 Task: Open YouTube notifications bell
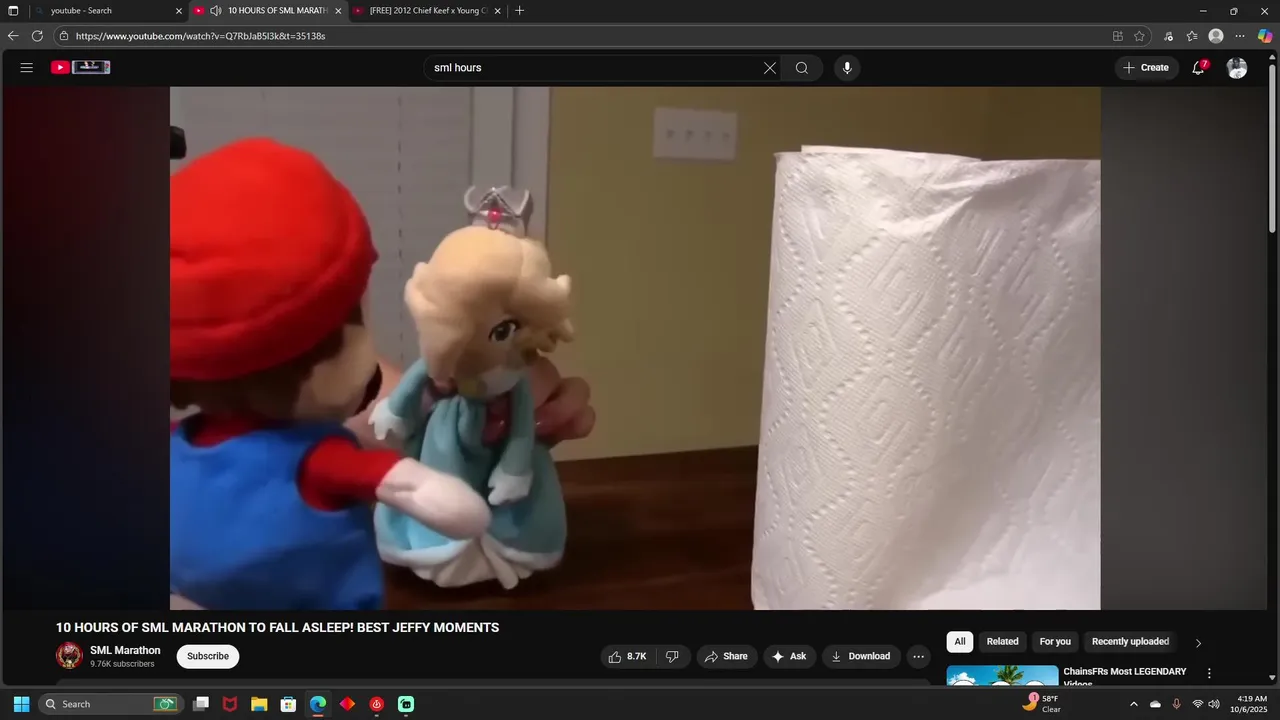pos(1198,68)
